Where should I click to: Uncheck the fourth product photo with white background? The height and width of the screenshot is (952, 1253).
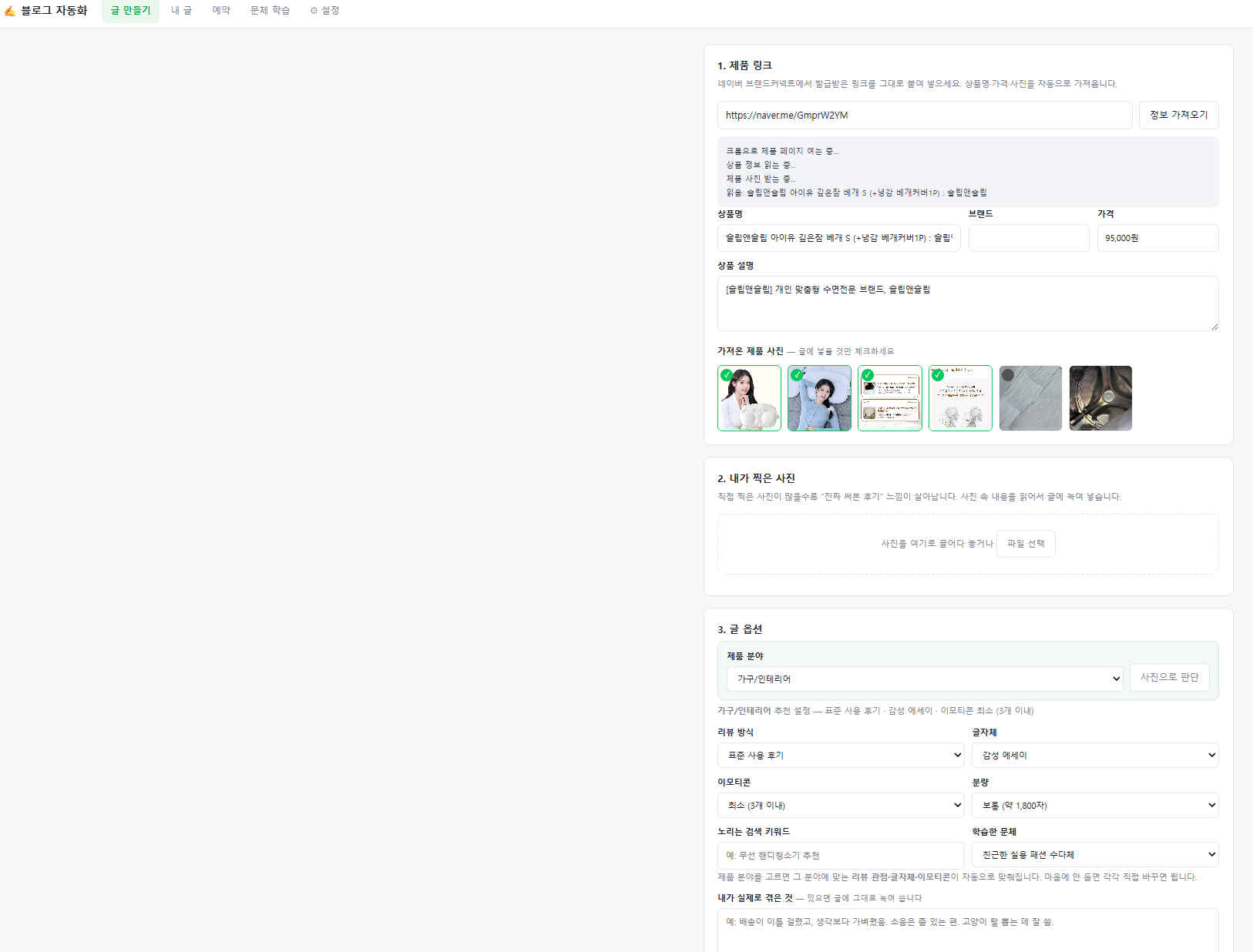point(960,398)
